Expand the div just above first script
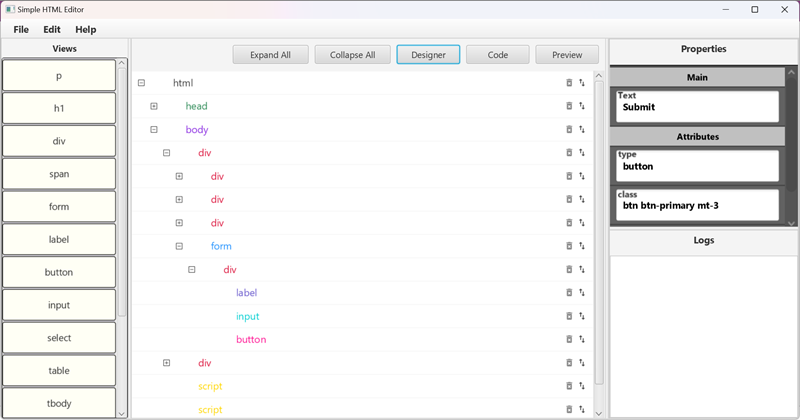This screenshot has height=420, width=800. (x=166, y=363)
